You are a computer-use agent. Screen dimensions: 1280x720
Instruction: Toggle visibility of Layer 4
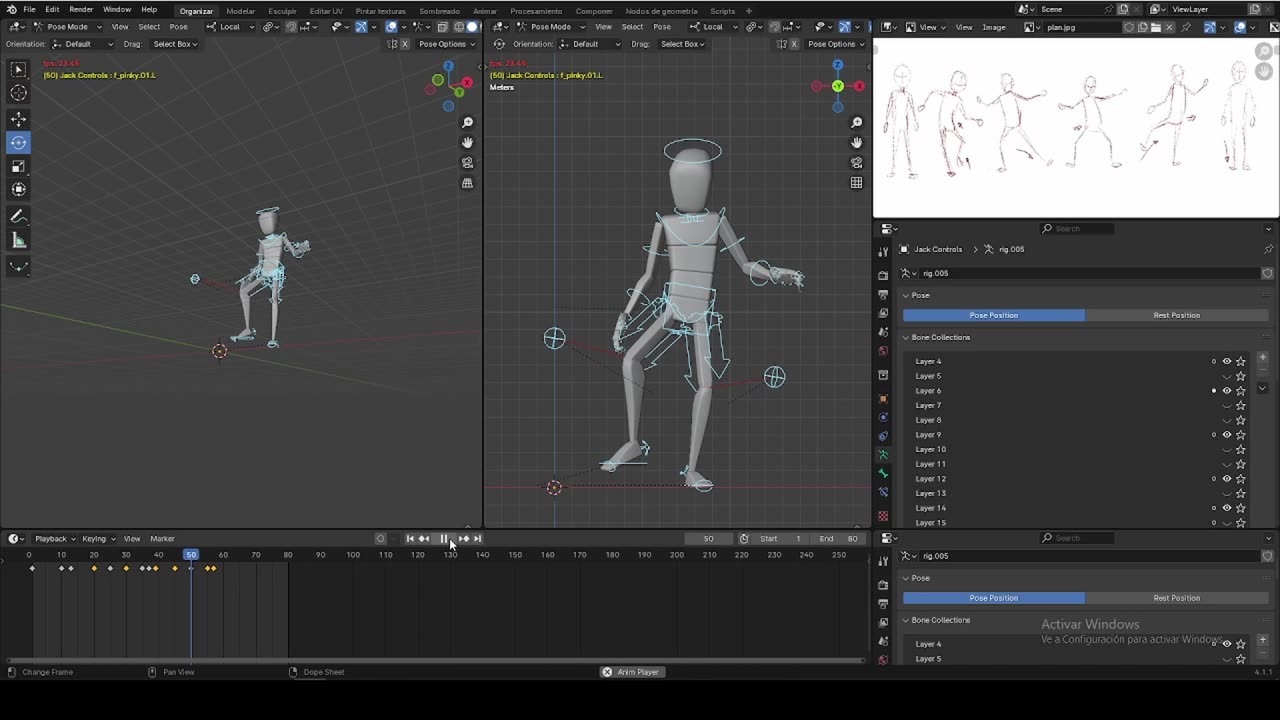tap(1227, 362)
